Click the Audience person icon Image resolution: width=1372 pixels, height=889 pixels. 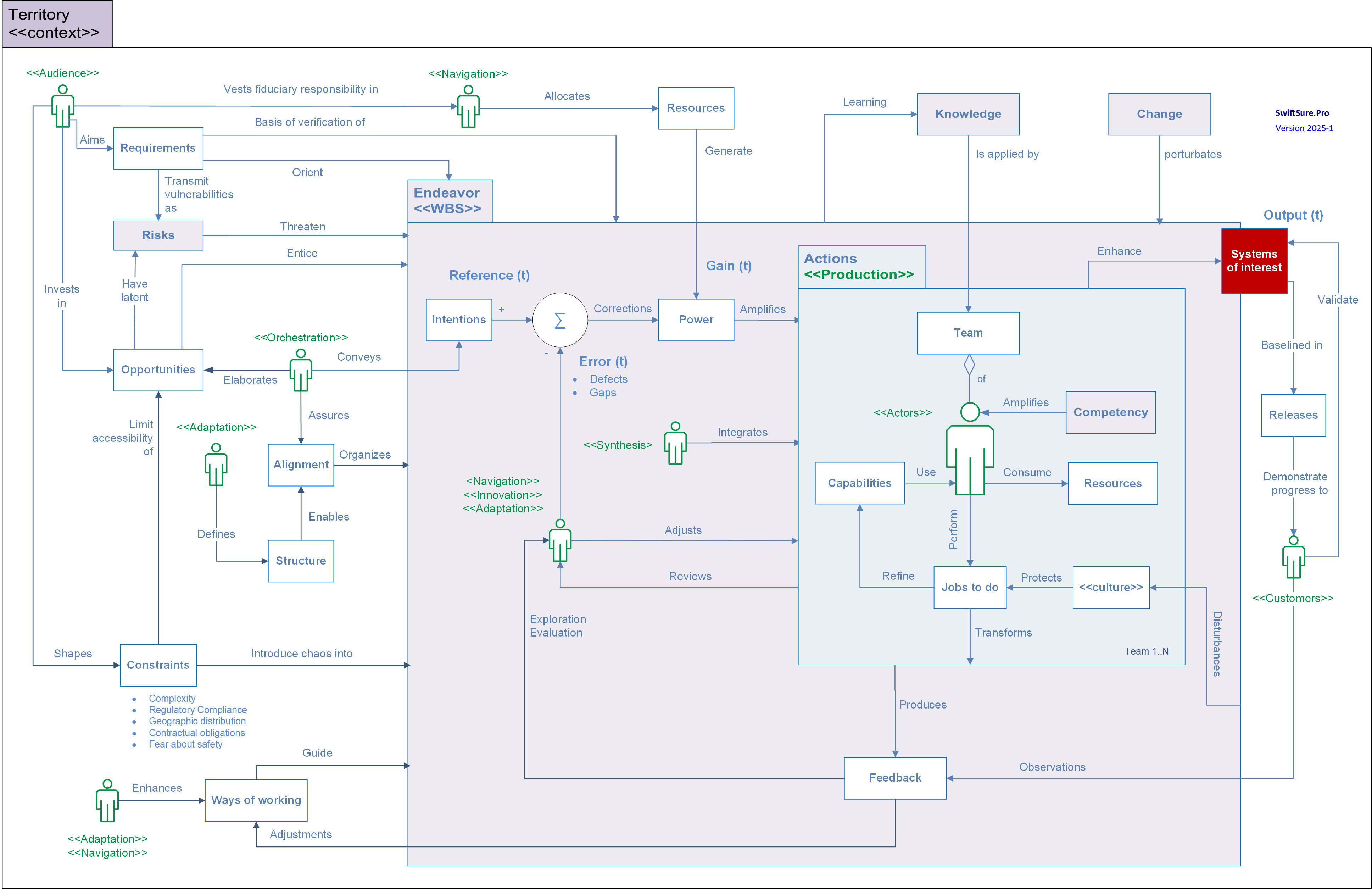tap(63, 107)
